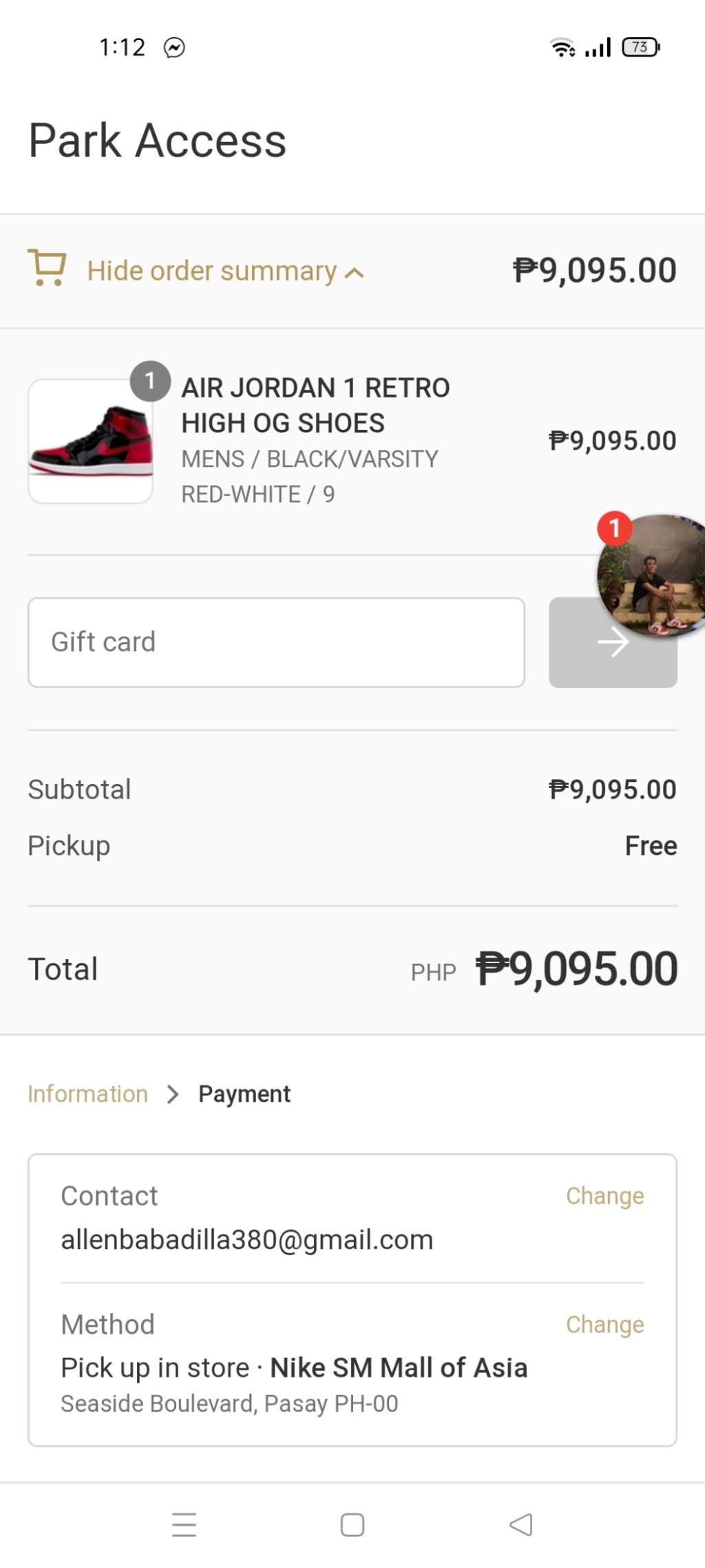Select the Payment breadcrumb step
705x1568 pixels.
click(244, 1094)
